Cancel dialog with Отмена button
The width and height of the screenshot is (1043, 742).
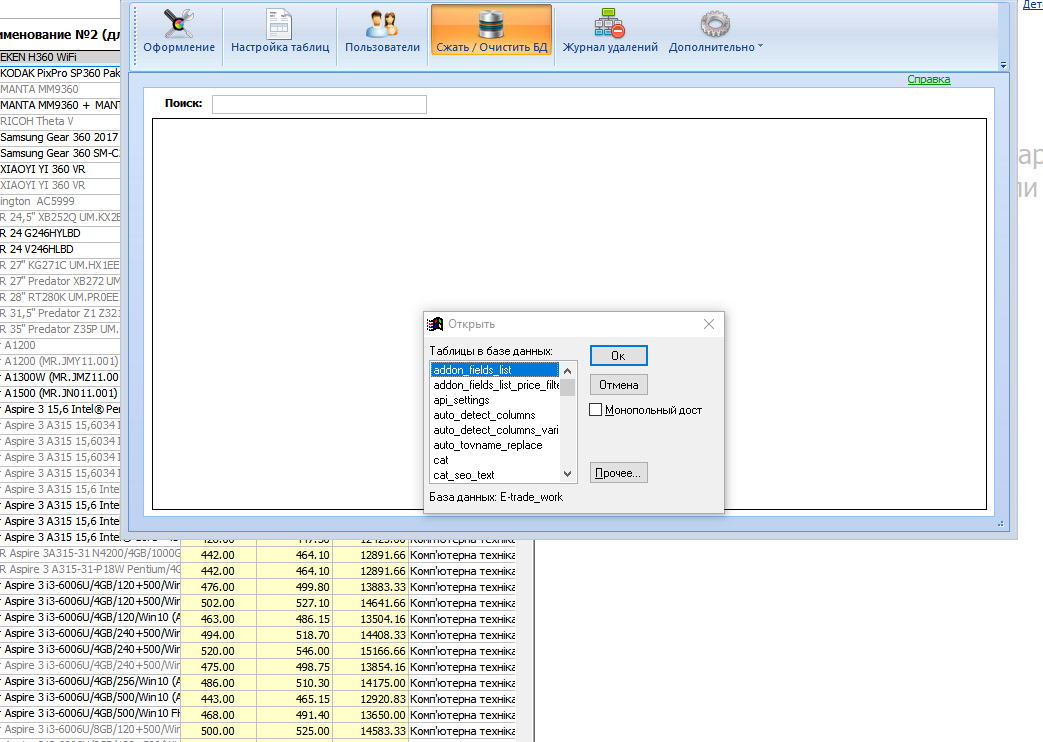(619, 385)
